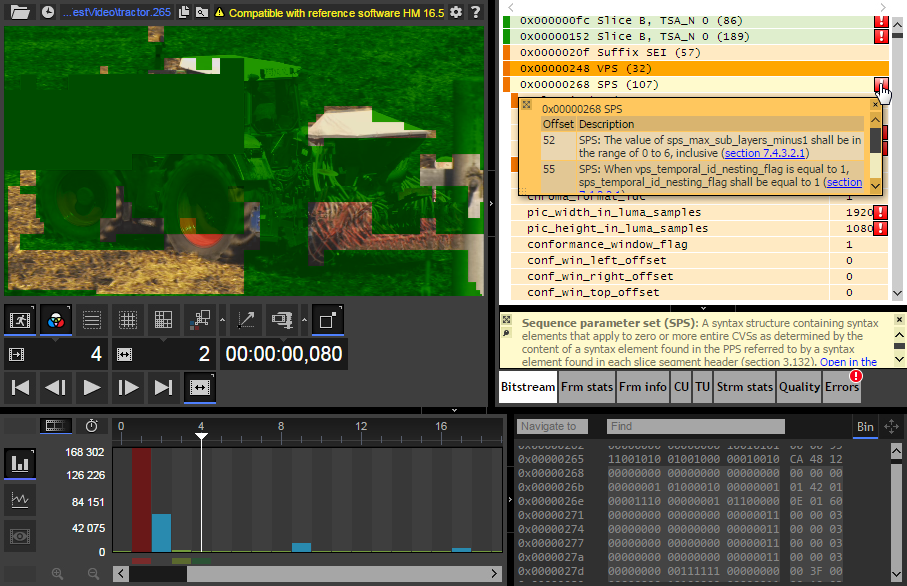Toggle the eye thumbnail preview in timeline

click(x=20, y=536)
